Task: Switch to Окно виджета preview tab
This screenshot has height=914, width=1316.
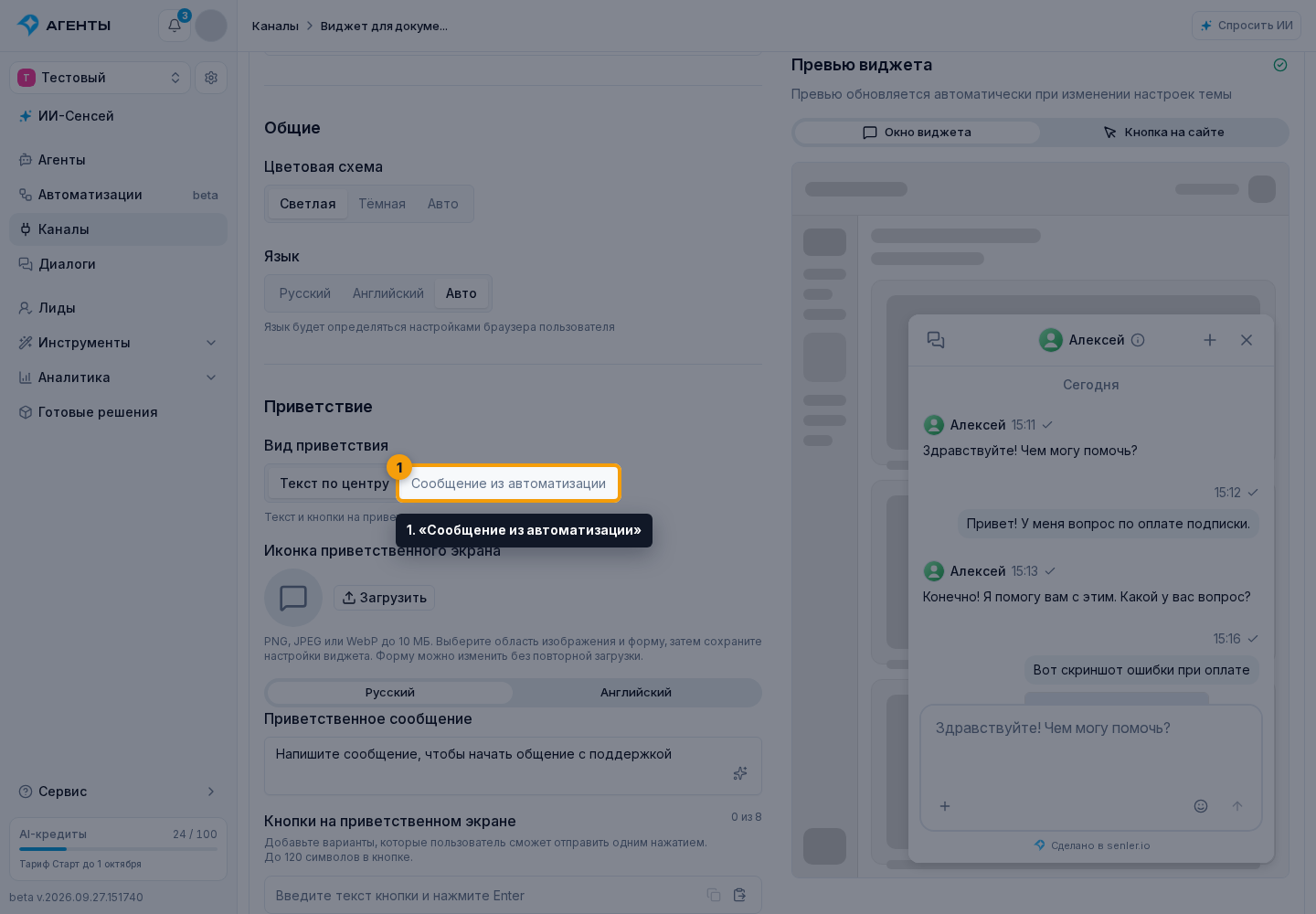Action: 918,133
